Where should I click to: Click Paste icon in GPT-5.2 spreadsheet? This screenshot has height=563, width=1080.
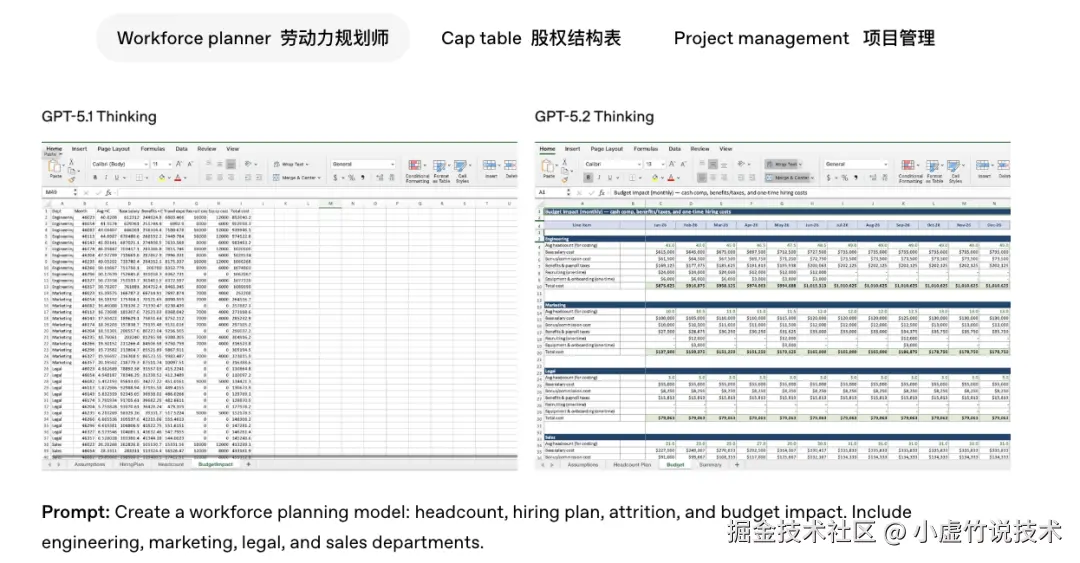click(547, 166)
